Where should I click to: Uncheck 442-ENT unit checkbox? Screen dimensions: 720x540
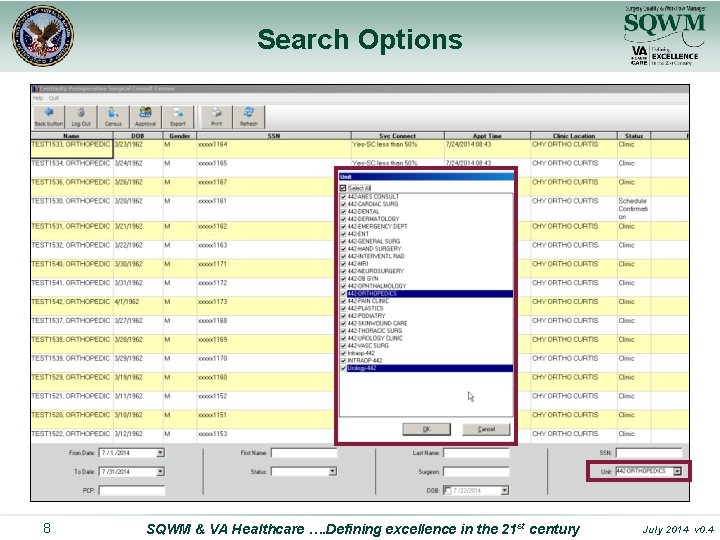click(343, 234)
